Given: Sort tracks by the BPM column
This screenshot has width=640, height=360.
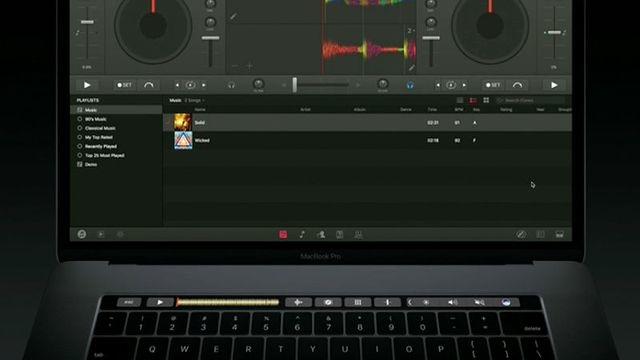Looking at the screenshot, I should (458, 110).
